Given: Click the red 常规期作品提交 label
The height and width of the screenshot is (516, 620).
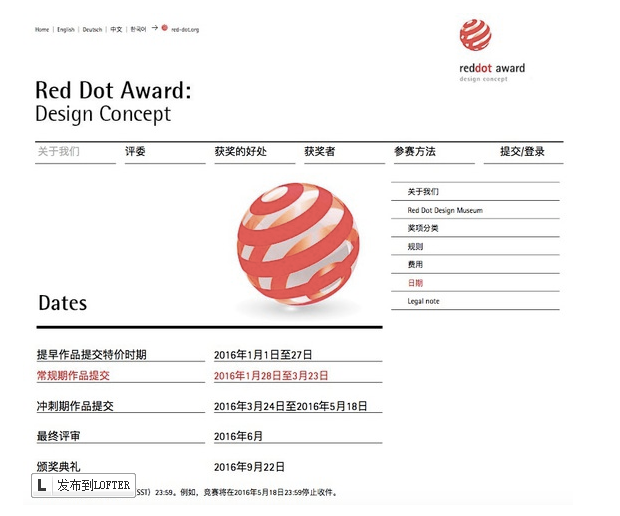Looking at the screenshot, I should tap(73, 376).
